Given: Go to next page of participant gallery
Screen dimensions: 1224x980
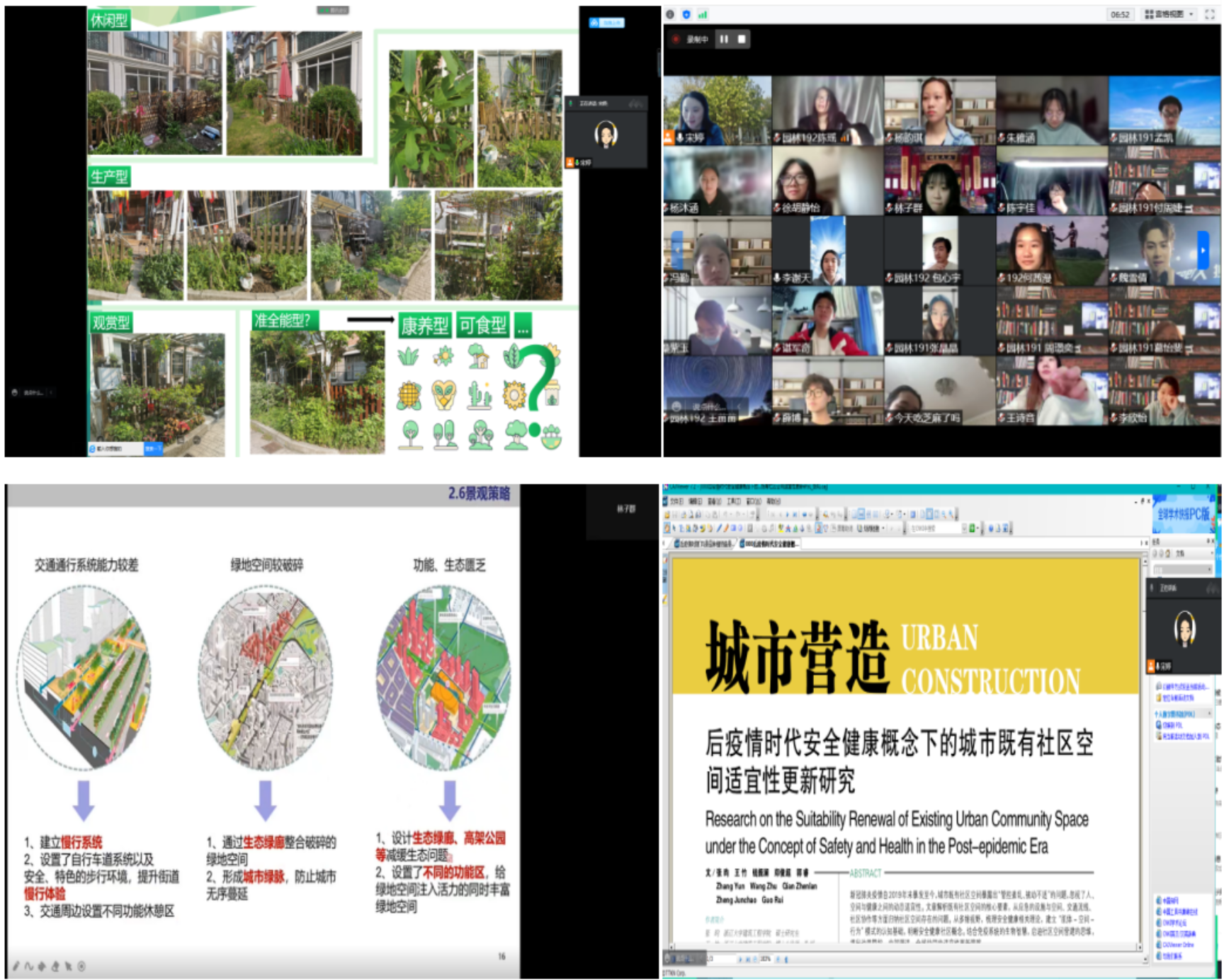Looking at the screenshot, I should 1202,251.
